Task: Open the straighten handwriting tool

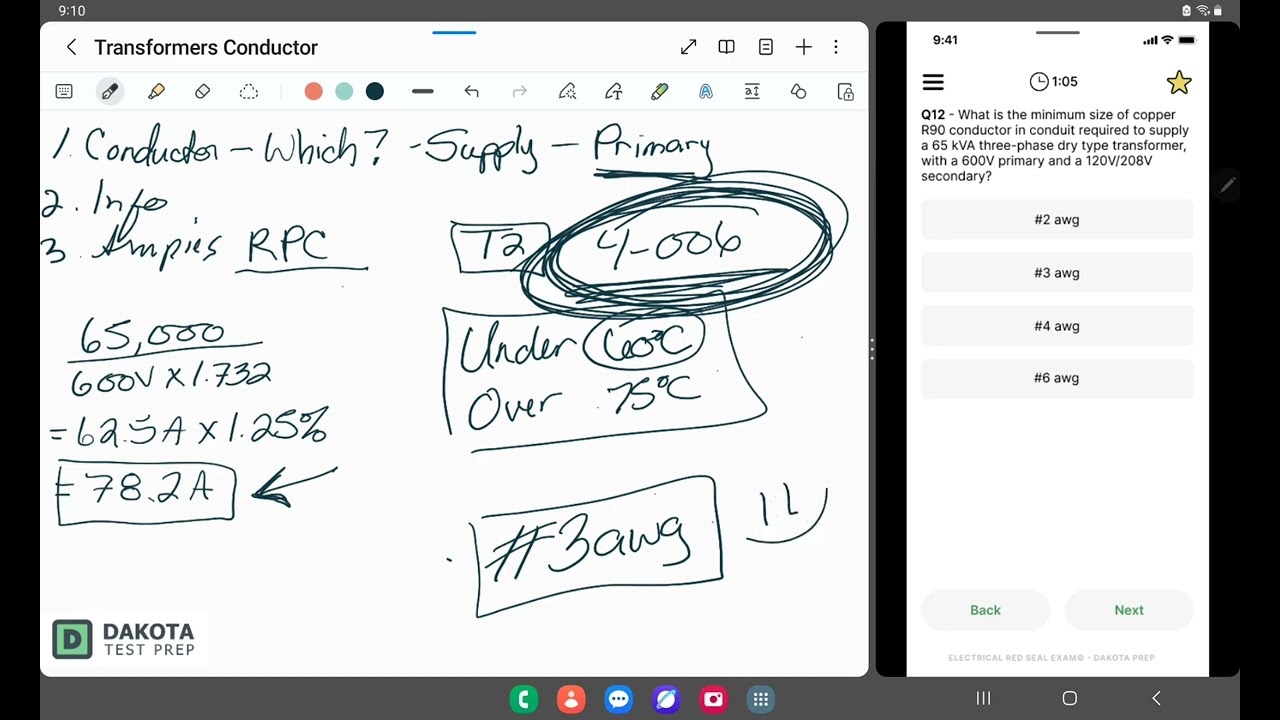Action: click(613, 91)
